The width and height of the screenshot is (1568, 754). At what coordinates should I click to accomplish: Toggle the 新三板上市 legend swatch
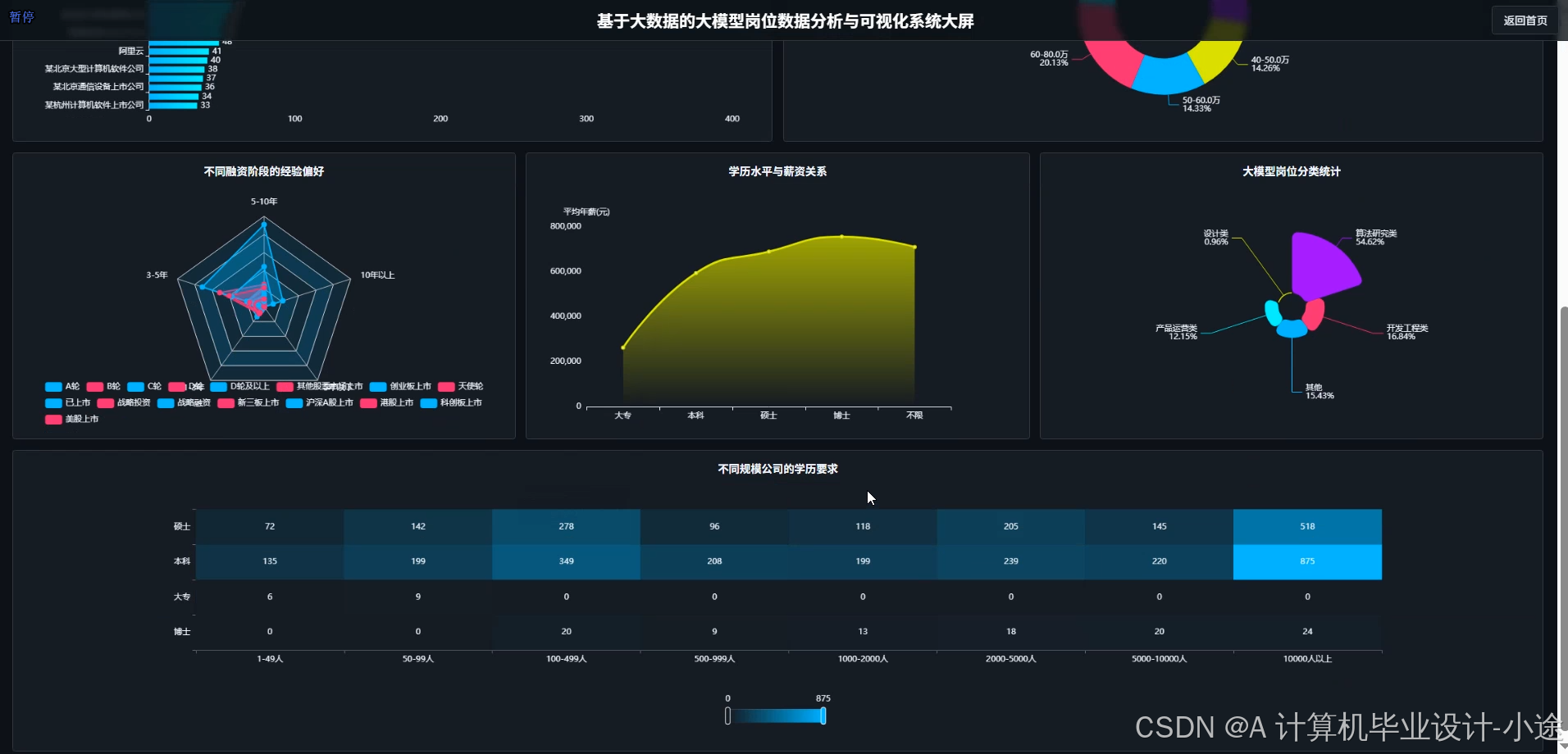tap(226, 402)
